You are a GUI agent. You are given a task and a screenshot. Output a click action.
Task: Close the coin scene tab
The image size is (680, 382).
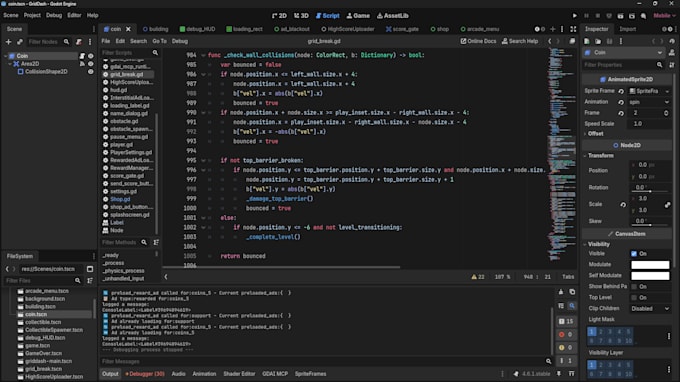(x=128, y=29)
